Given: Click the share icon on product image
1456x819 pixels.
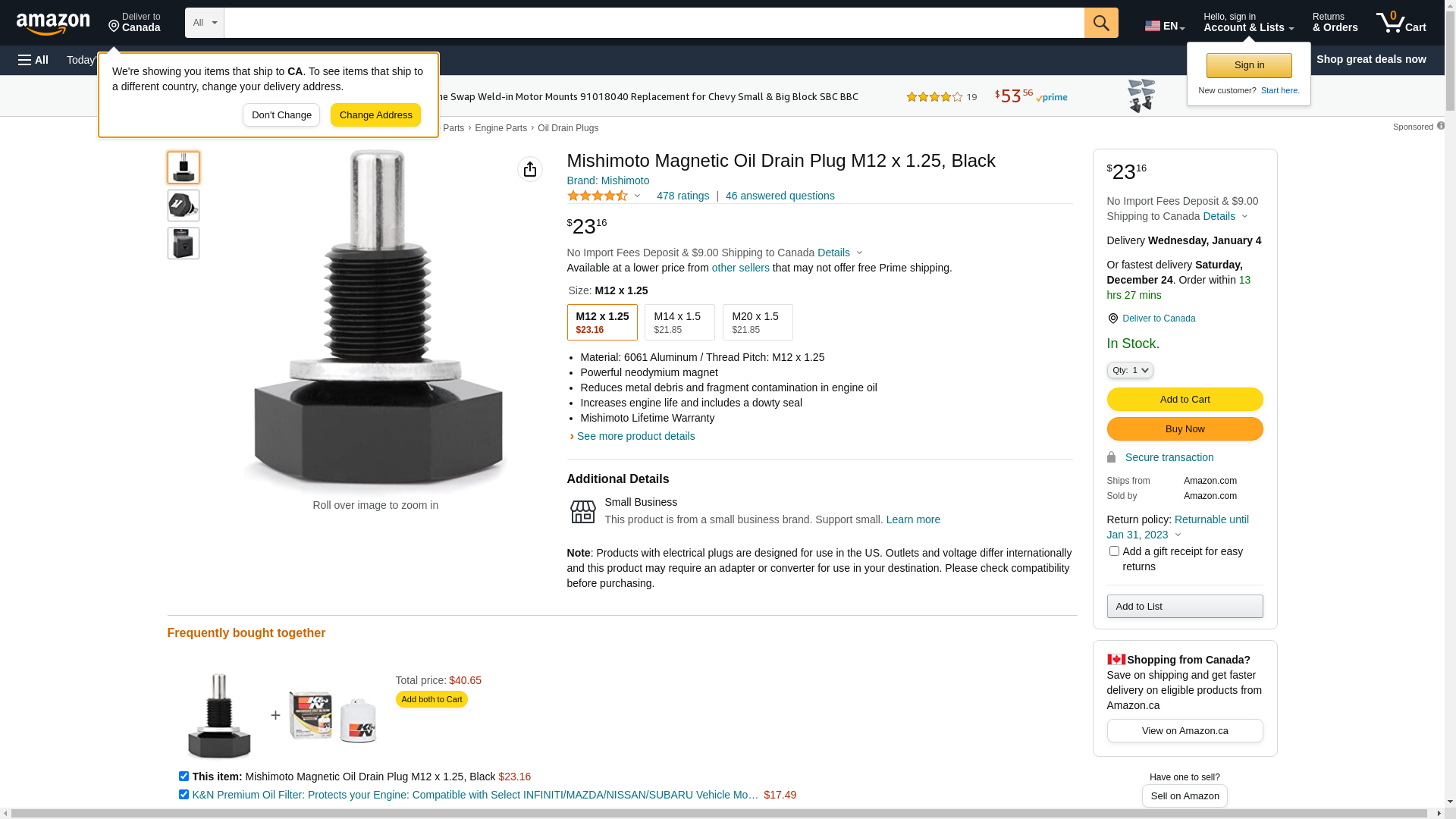Looking at the screenshot, I should (x=530, y=169).
